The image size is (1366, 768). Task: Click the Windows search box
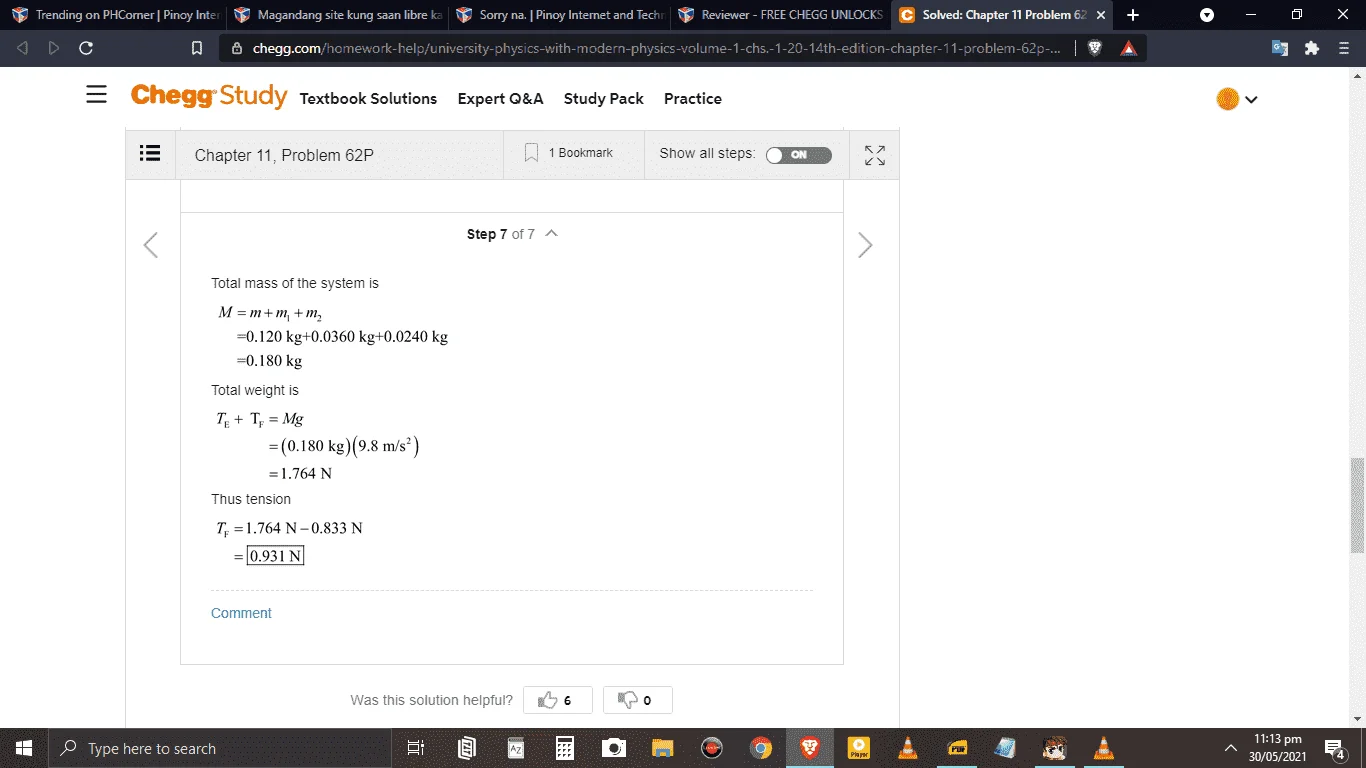220,748
